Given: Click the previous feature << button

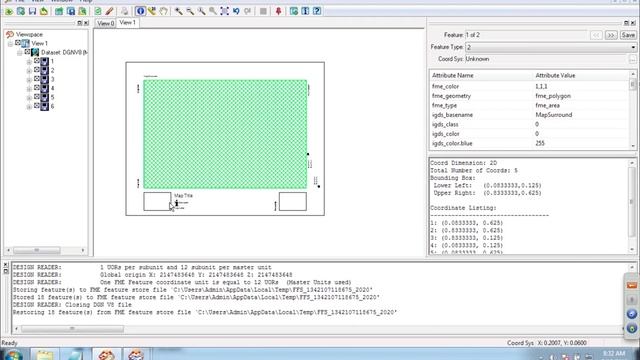Looking at the screenshot, I should click(596, 35).
